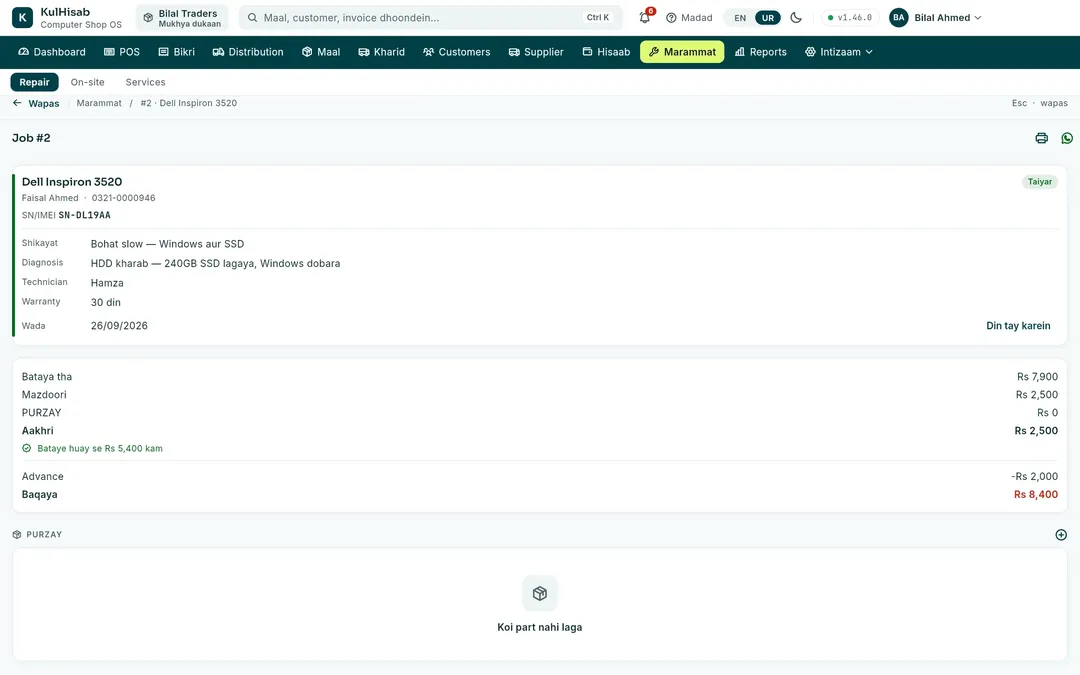Print the Job #2 repair slip
The width and height of the screenshot is (1080, 675).
1041,138
